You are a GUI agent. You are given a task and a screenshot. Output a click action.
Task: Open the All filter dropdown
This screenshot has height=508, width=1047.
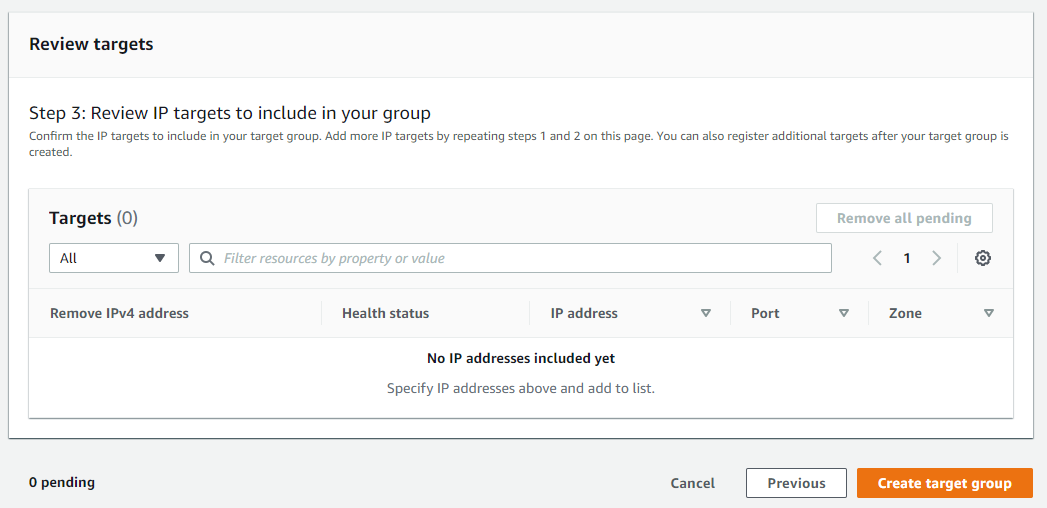click(x=113, y=258)
